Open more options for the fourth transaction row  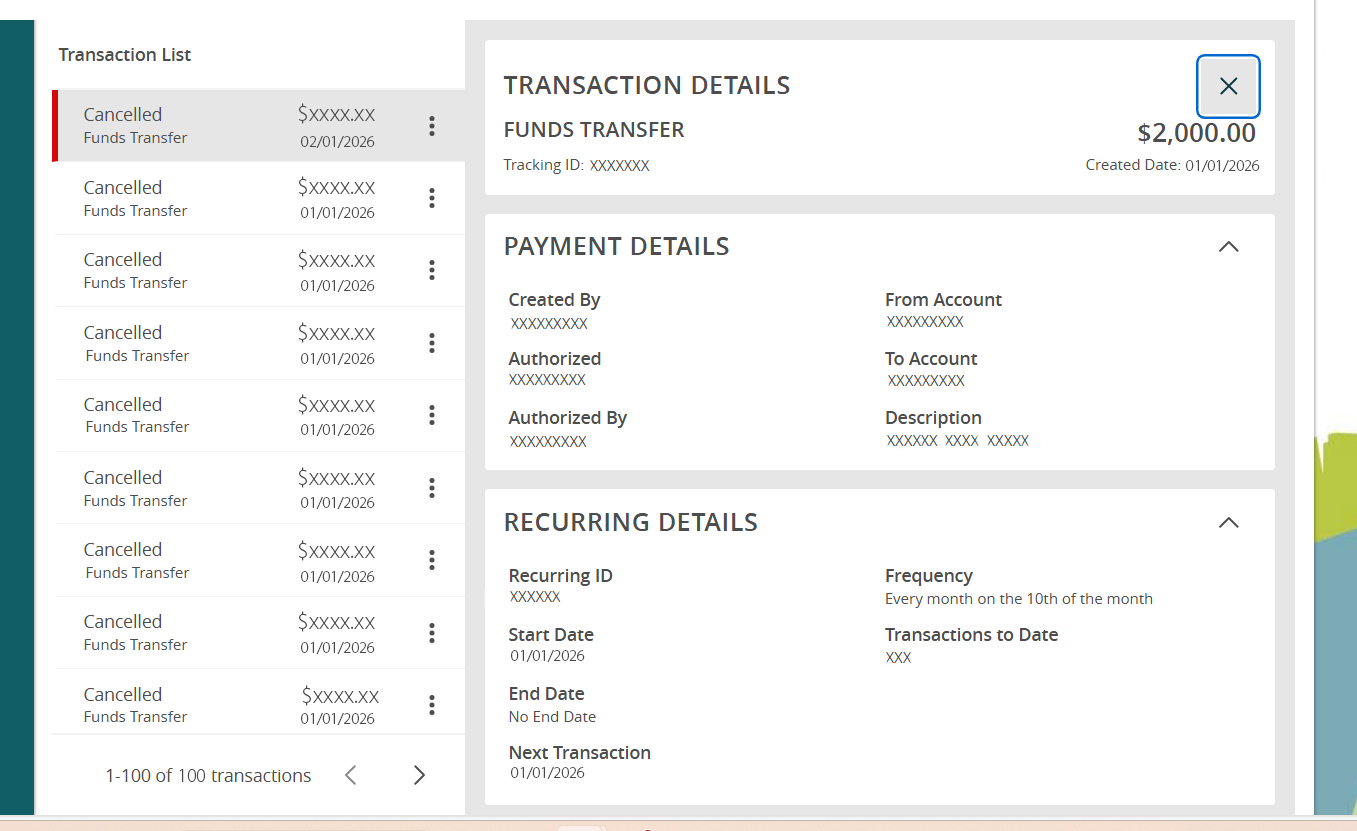coord(432,343)
